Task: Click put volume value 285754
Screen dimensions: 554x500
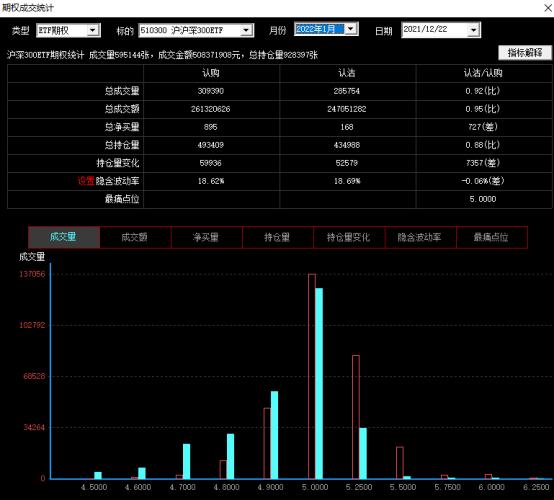Action: click(347, 91)
